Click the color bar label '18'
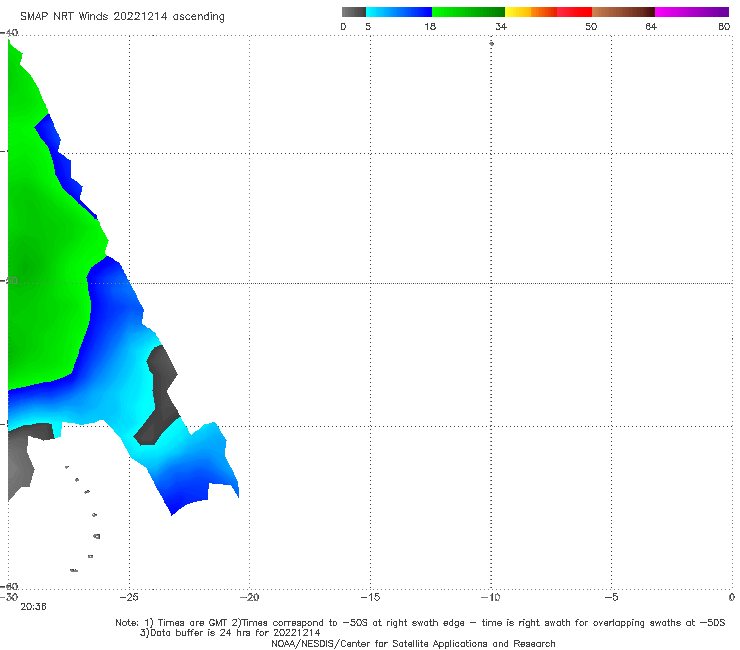Screen dimensions: 740x650 pyautogui.click(x=430, y=27)
